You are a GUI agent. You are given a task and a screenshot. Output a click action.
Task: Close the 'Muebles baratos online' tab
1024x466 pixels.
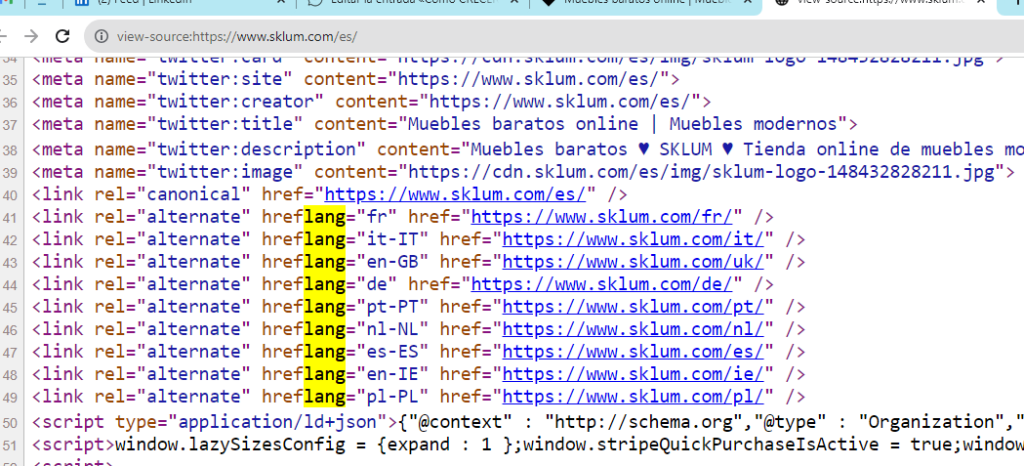click(x=748, y=4)
